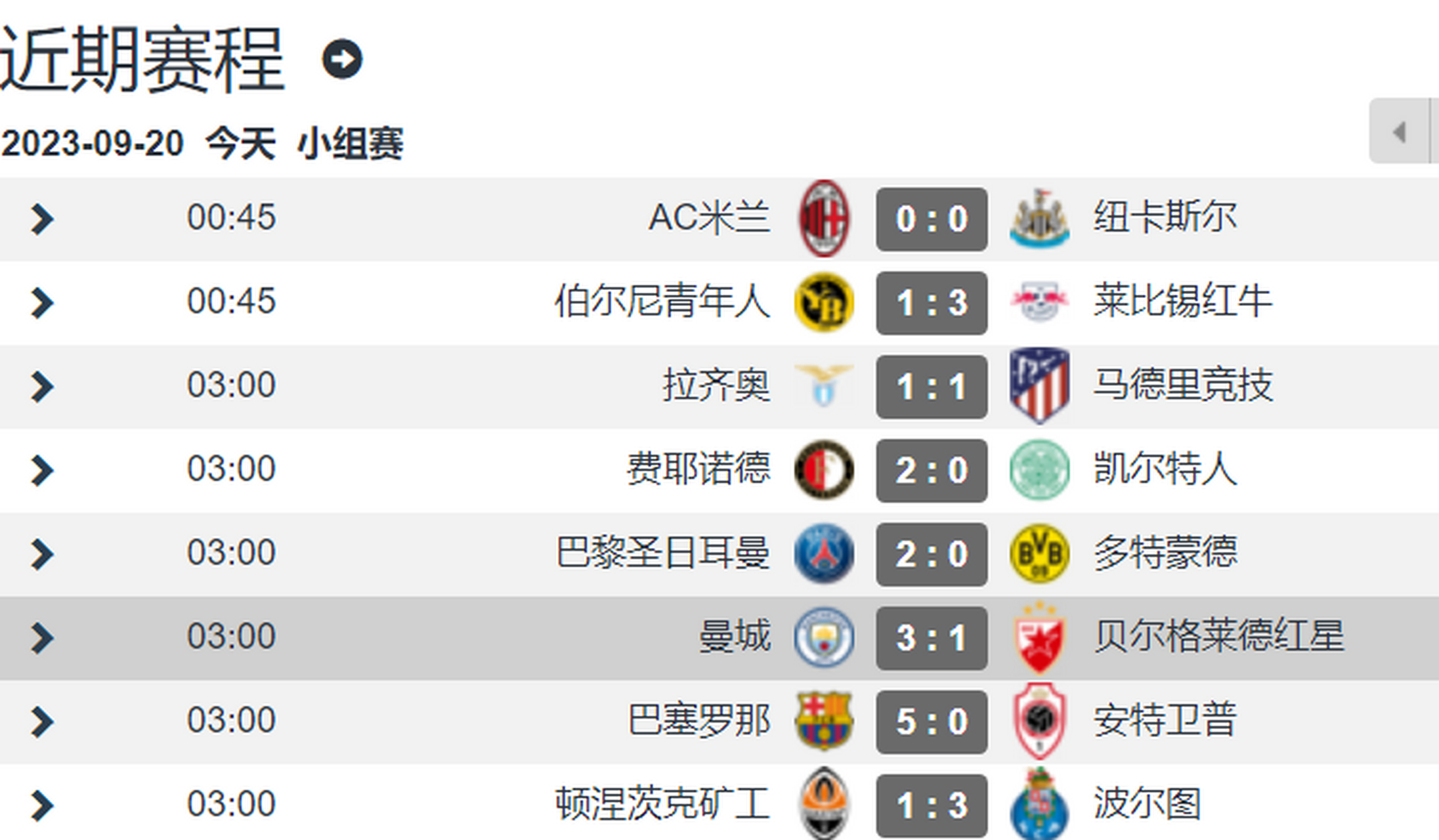Screen dimensions: 1439x840
Task: Click the Barcelona club crest
Action: 824,721
